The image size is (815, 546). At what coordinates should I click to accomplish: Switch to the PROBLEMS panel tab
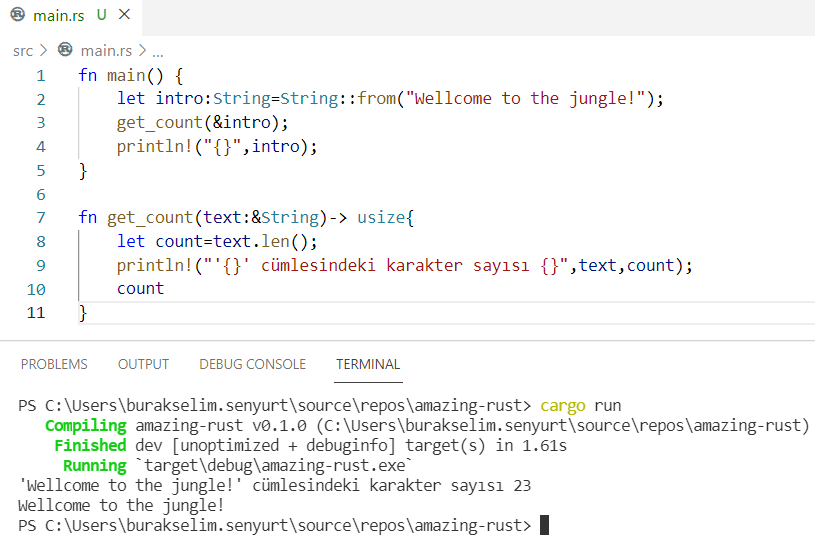(54, 364)
